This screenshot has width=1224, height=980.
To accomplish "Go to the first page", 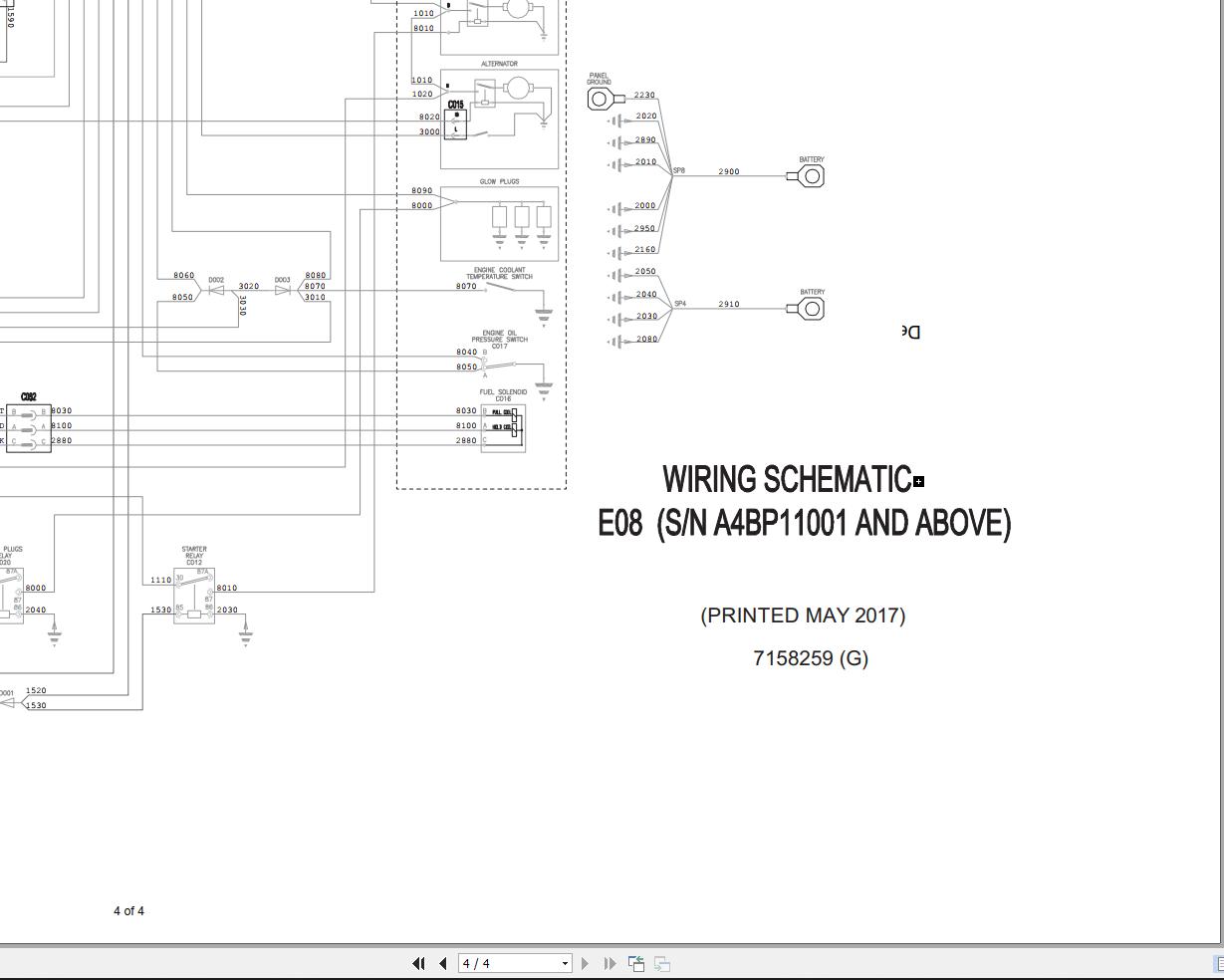I will [418, 963].
